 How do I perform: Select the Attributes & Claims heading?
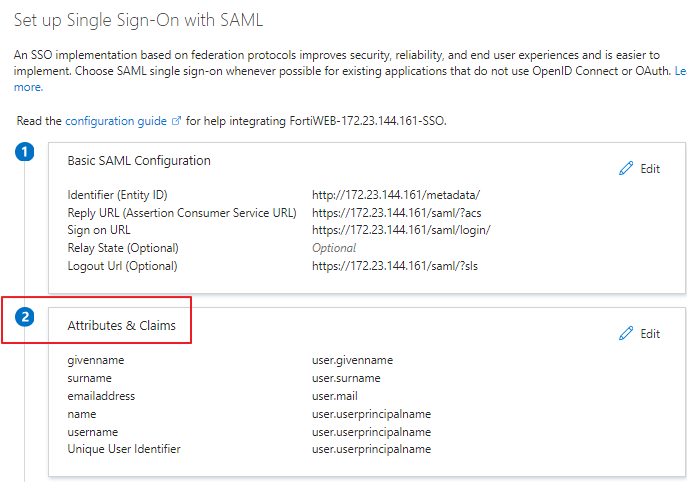[x=127, y=325]
